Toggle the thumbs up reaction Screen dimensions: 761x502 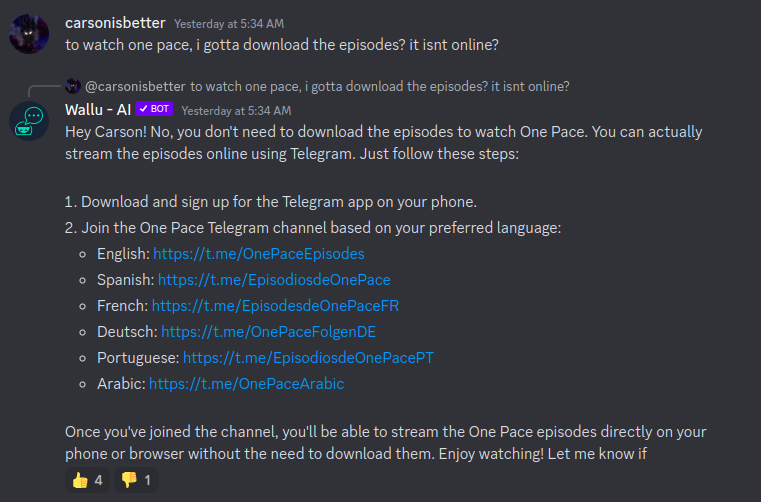[x=88, y=481]
